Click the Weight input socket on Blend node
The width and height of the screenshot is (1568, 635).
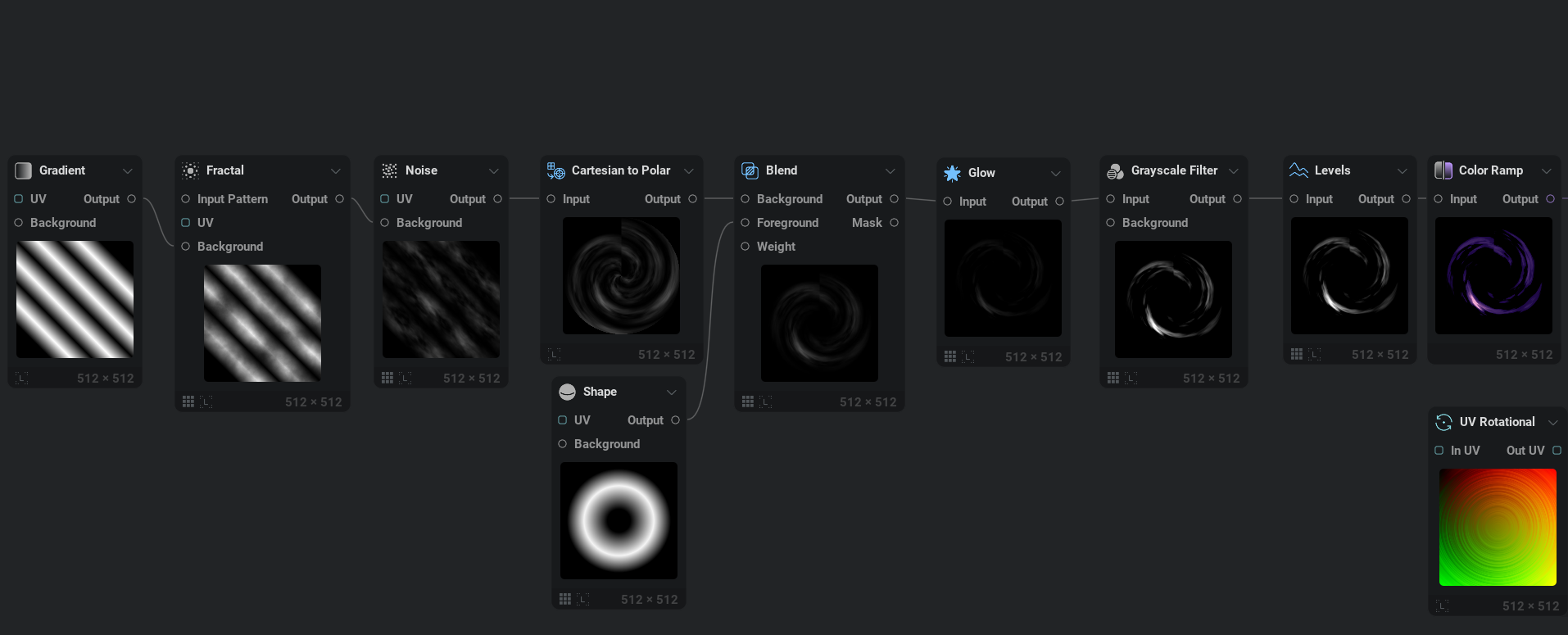point(745,247)
